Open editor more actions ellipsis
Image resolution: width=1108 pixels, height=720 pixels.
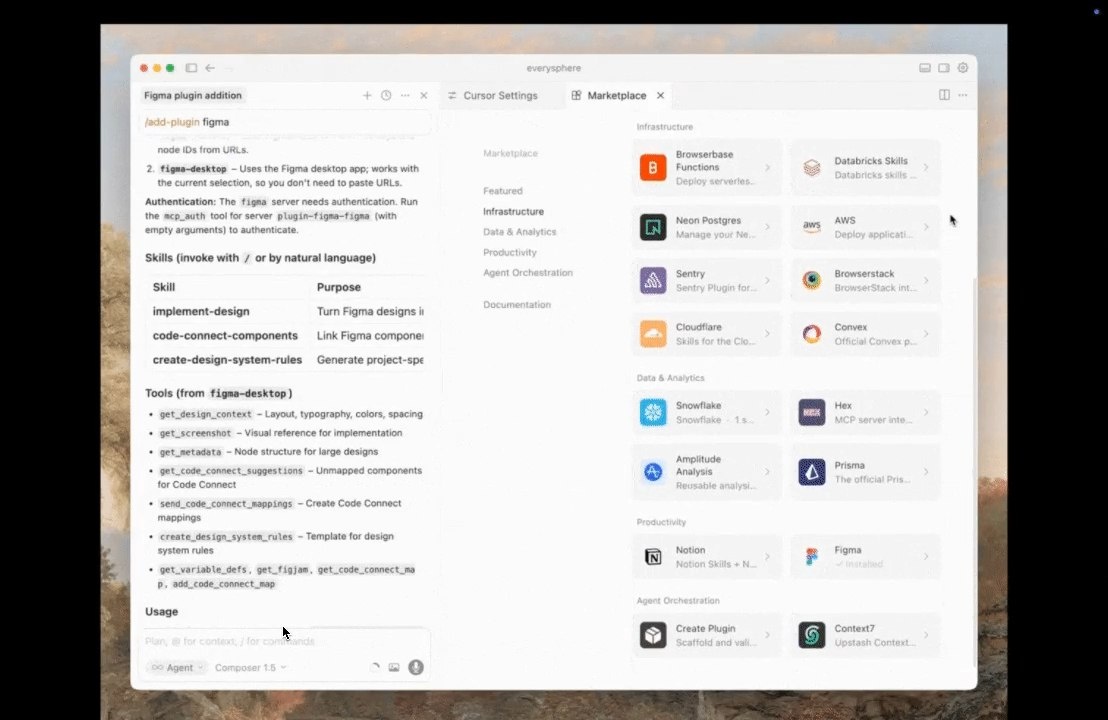click(962, 95)
